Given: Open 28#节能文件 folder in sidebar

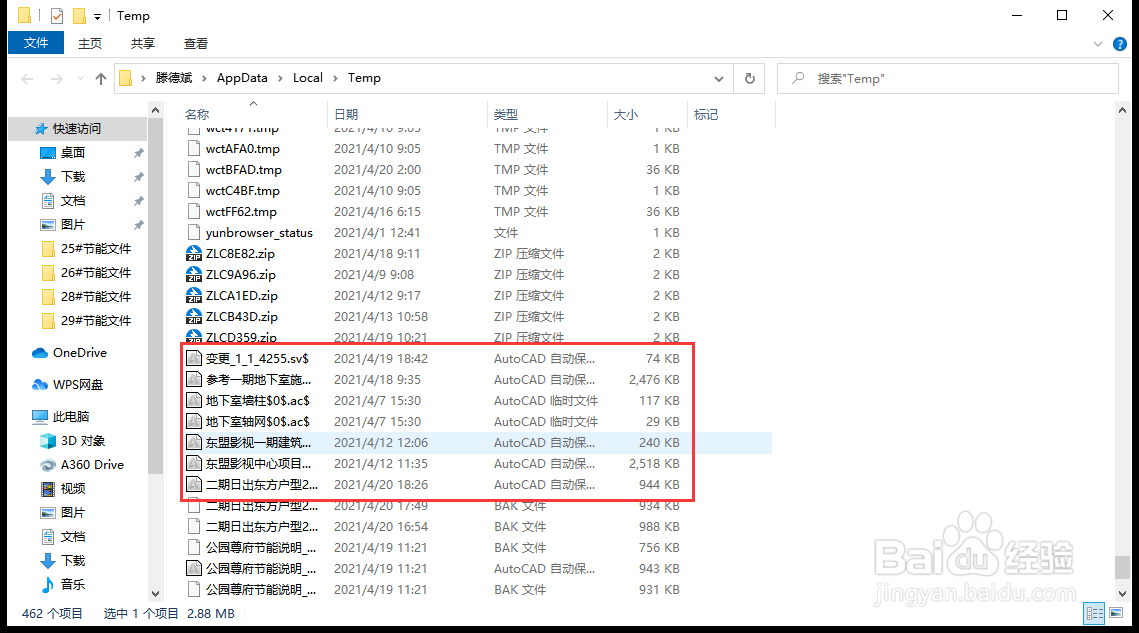Looking at the screenshot, I should [96, 297].
